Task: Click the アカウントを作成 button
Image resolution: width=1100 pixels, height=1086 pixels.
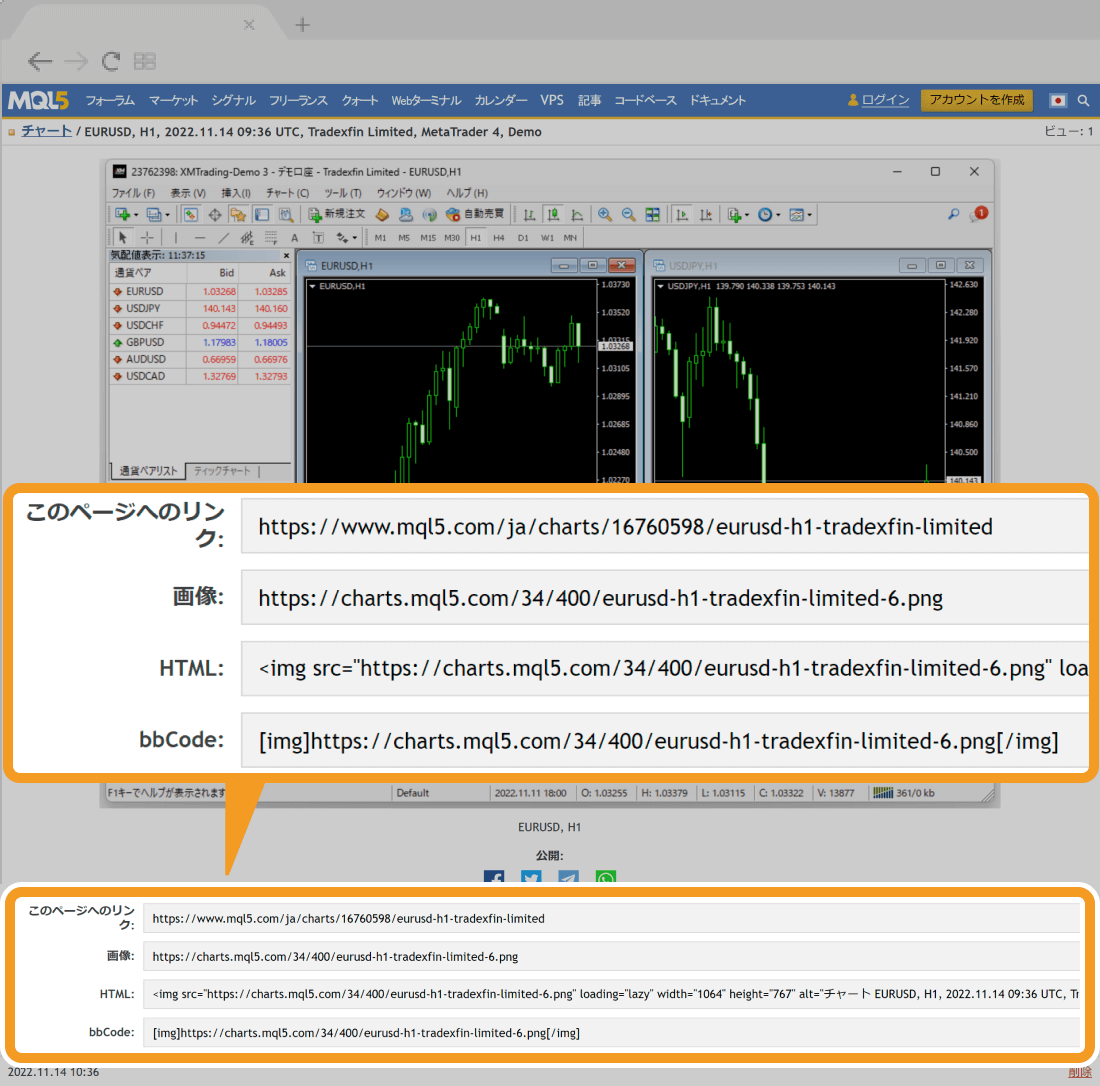Action: click(977, 100)
